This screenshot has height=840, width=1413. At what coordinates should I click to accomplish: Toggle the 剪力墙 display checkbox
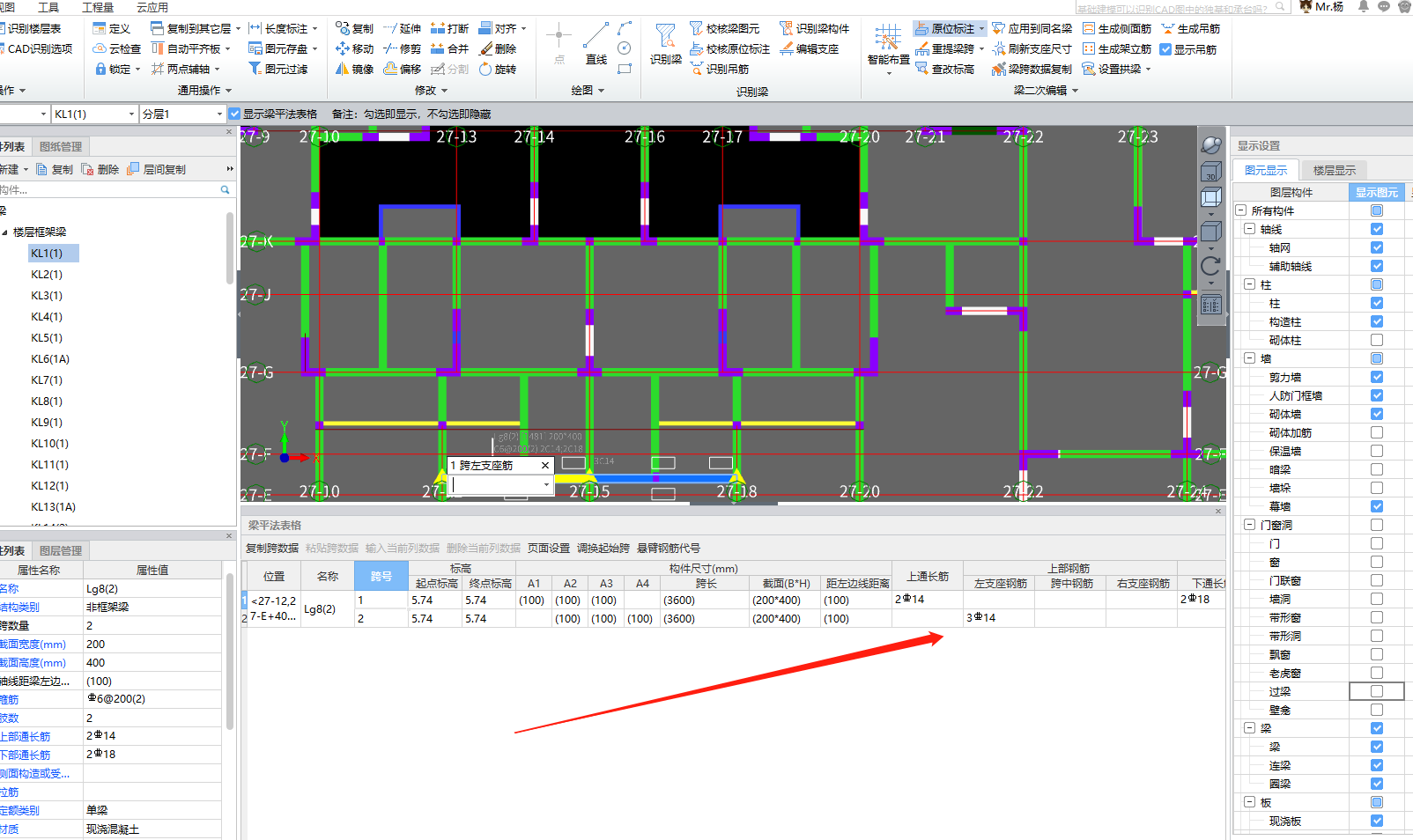coord(1377,377)
